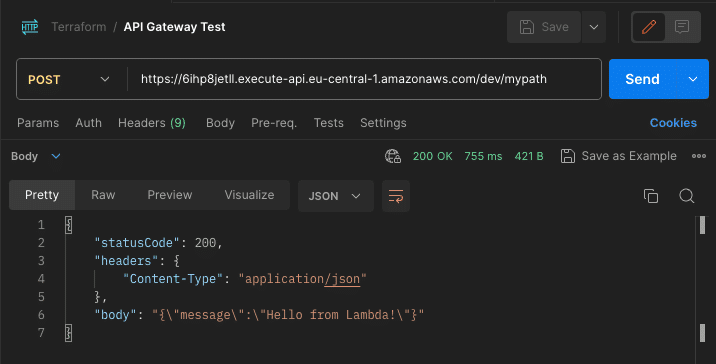Screen dimensions: 716x364
Task: Copy response with the copy icon
Action: point(651,195)
